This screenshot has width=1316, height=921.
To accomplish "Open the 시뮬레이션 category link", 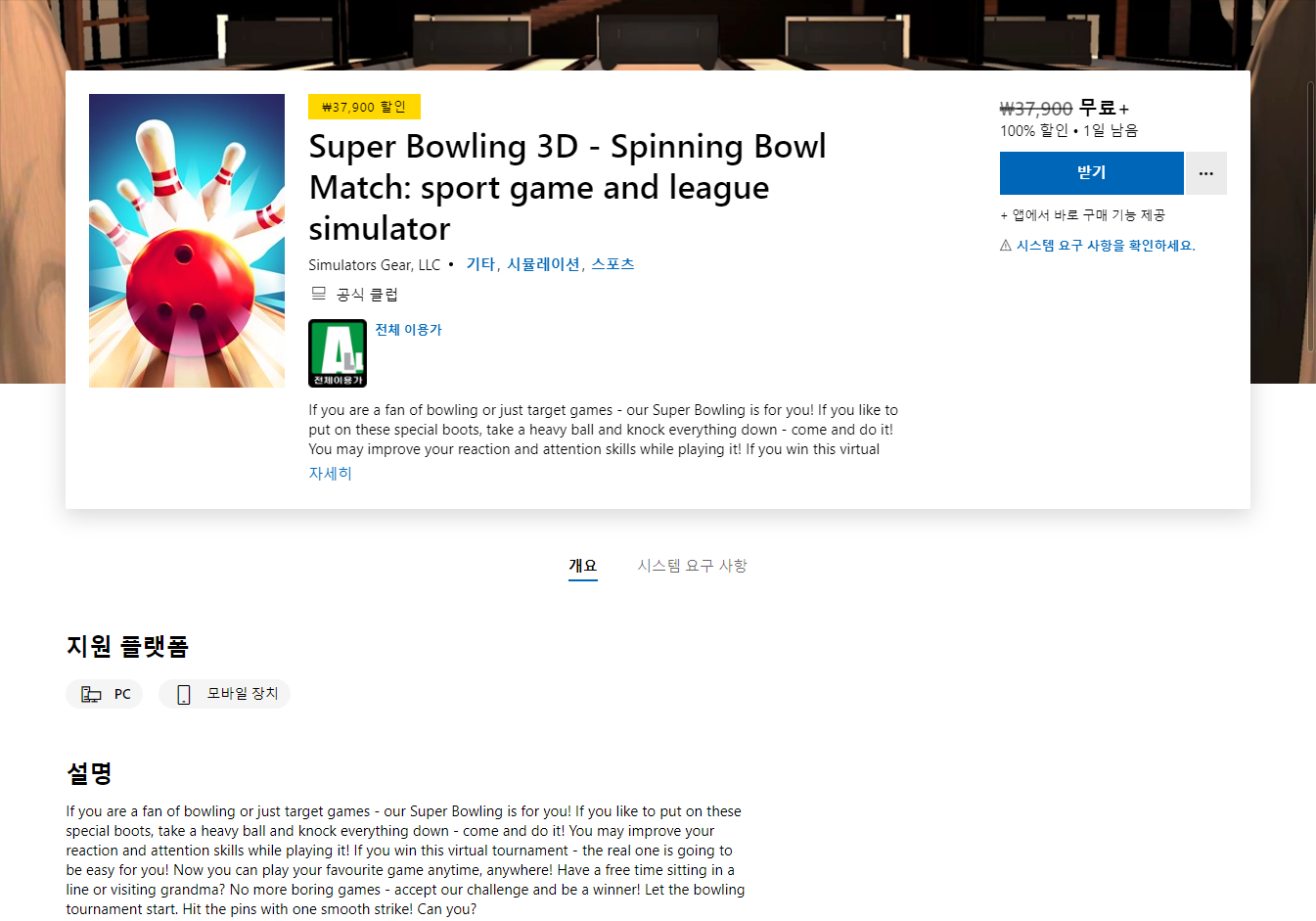I will pos(543,264).
